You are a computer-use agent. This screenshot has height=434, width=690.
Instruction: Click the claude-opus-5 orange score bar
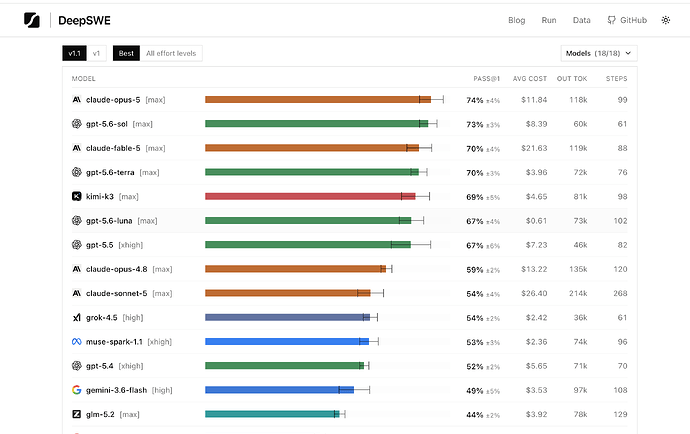click(318, 100)
